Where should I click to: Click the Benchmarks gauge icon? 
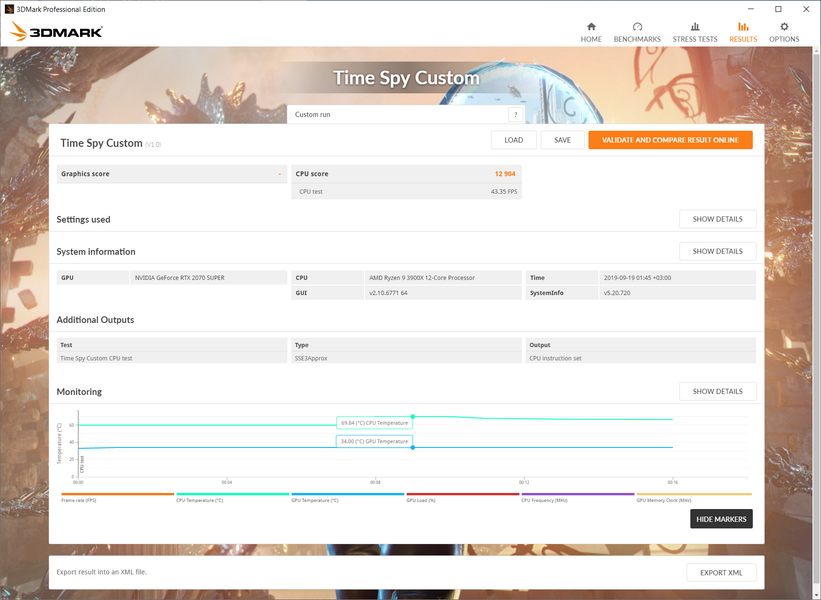(x=637, y=27)
